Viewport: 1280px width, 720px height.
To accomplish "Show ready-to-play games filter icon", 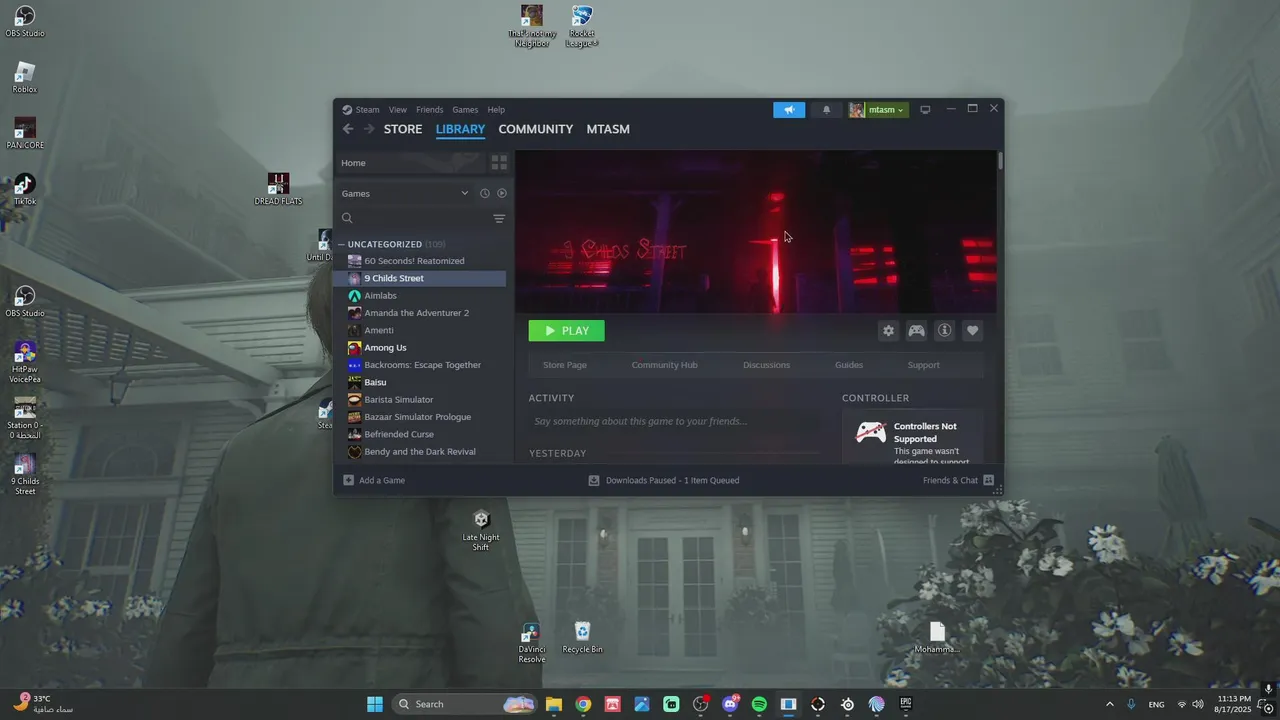I will 502,193.
